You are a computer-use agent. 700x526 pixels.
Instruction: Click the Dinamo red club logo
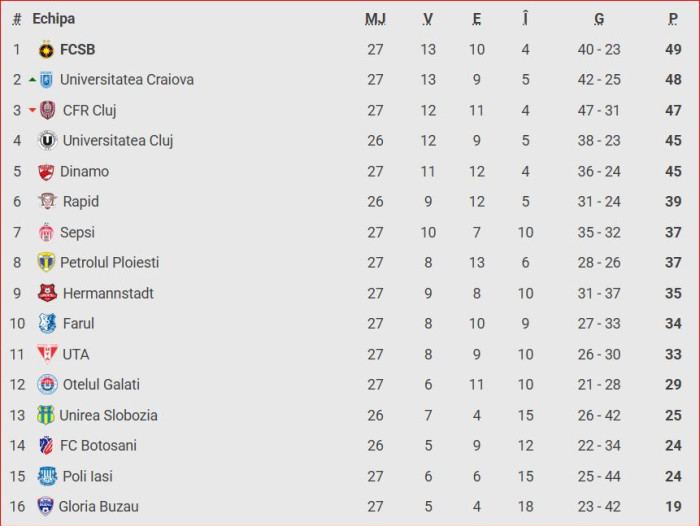coord(46,172)
